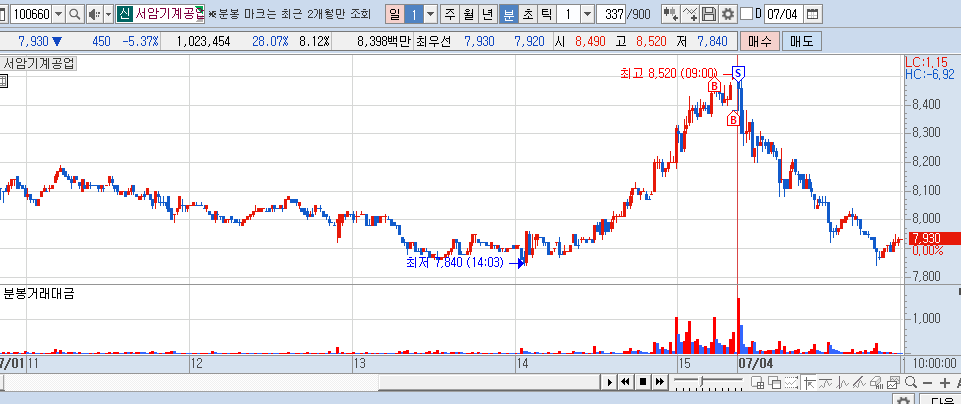Click the dotted range chart icon
The height and width of the screenshot is (404, 961).
tap(791, 383)
